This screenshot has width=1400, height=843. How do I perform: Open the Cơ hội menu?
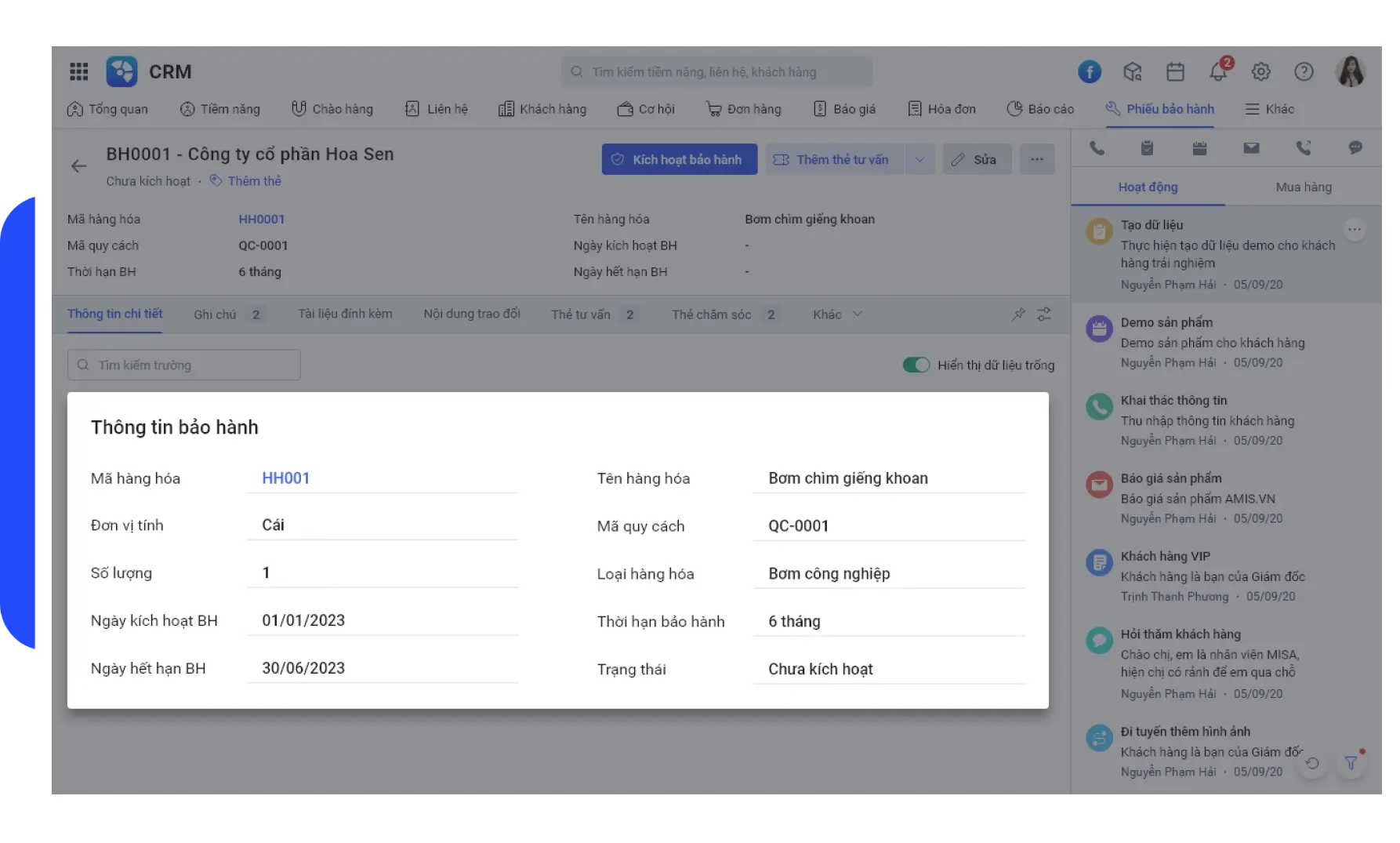coord(646,109)
